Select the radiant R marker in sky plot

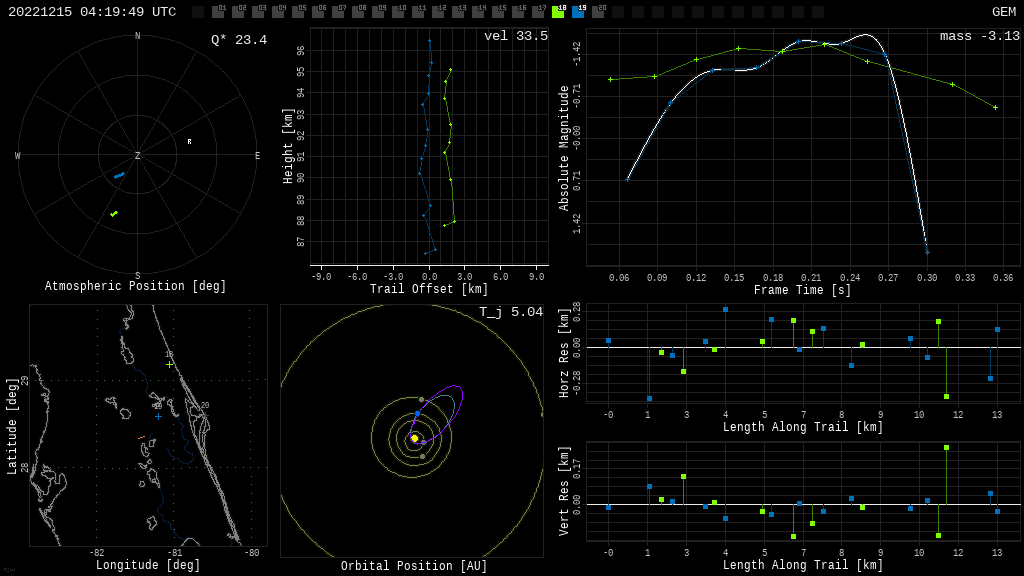pyautogui.click(x=189, y=142)
